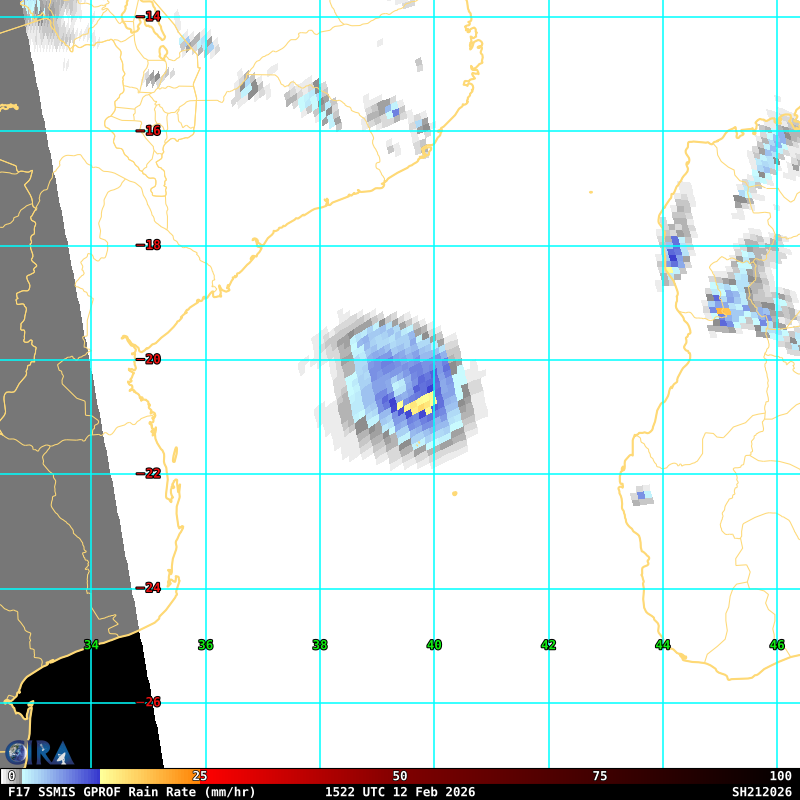
Task: Pick the 75 value on the color scale
Action: pos(600,776)
